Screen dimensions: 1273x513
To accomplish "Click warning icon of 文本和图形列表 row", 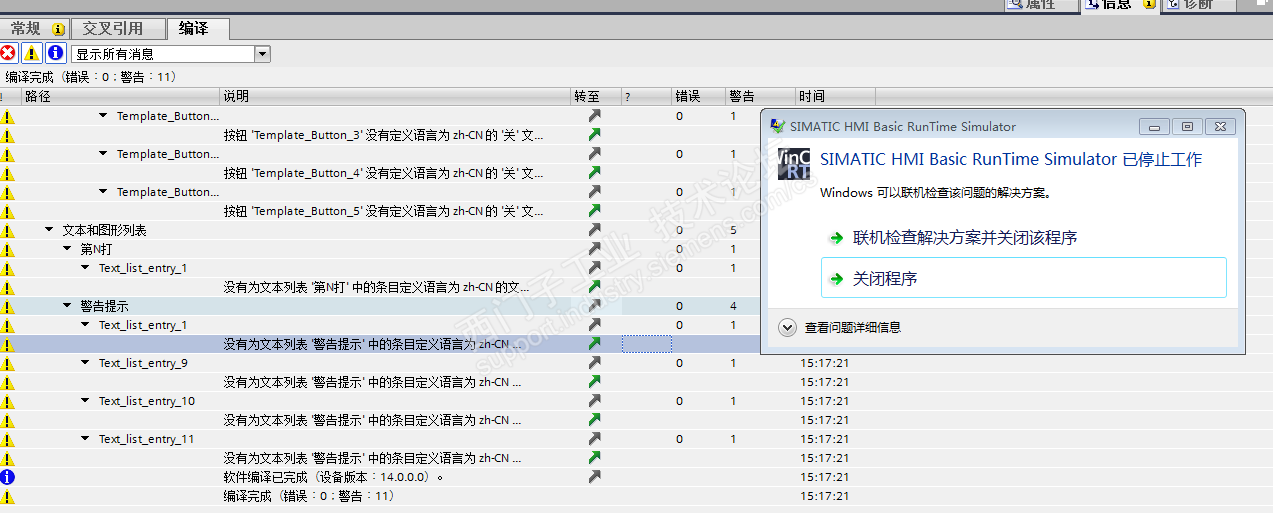I will pos(7,230).
